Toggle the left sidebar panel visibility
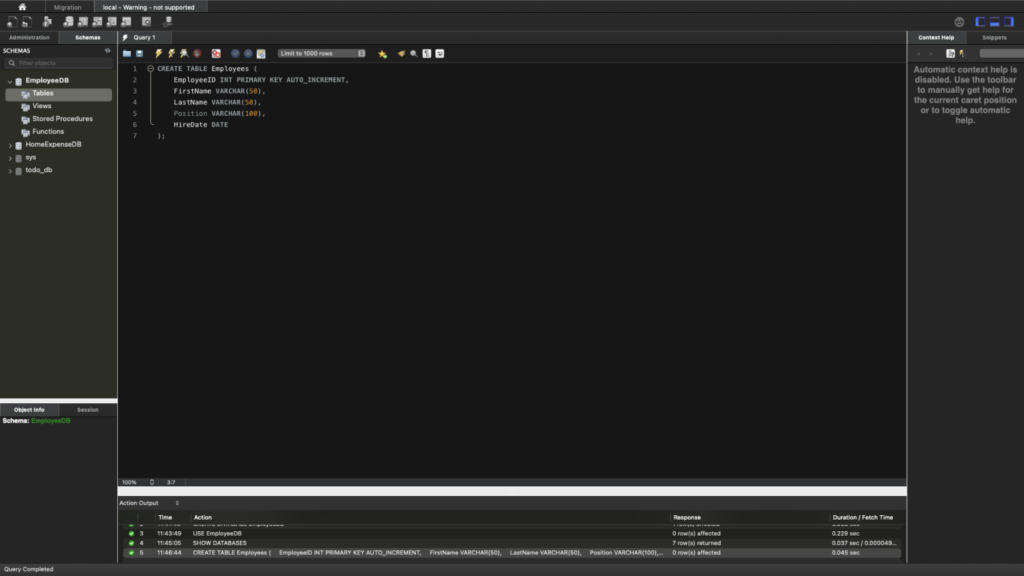Image resolution: width=1024 pixels, height=576 pixels. [x=981, y=22]
